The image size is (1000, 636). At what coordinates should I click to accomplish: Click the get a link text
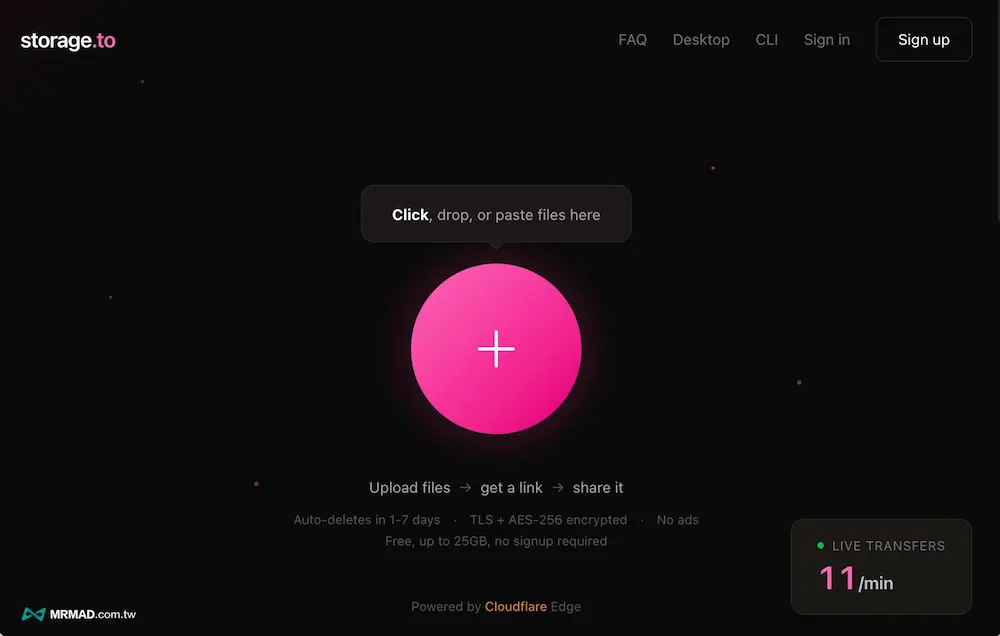[x=511, y=487]
